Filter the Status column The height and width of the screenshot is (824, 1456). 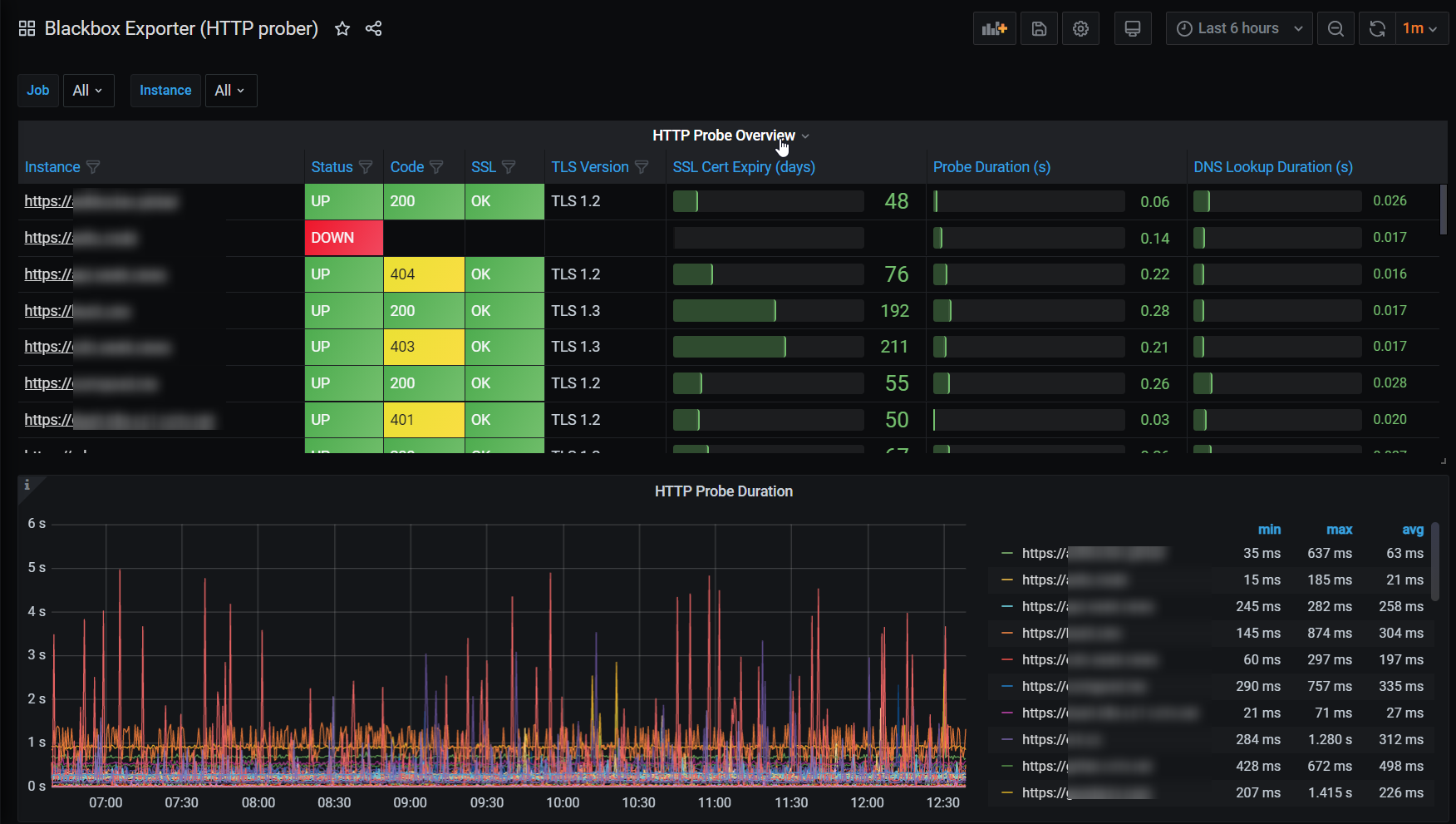pos(366,167)
